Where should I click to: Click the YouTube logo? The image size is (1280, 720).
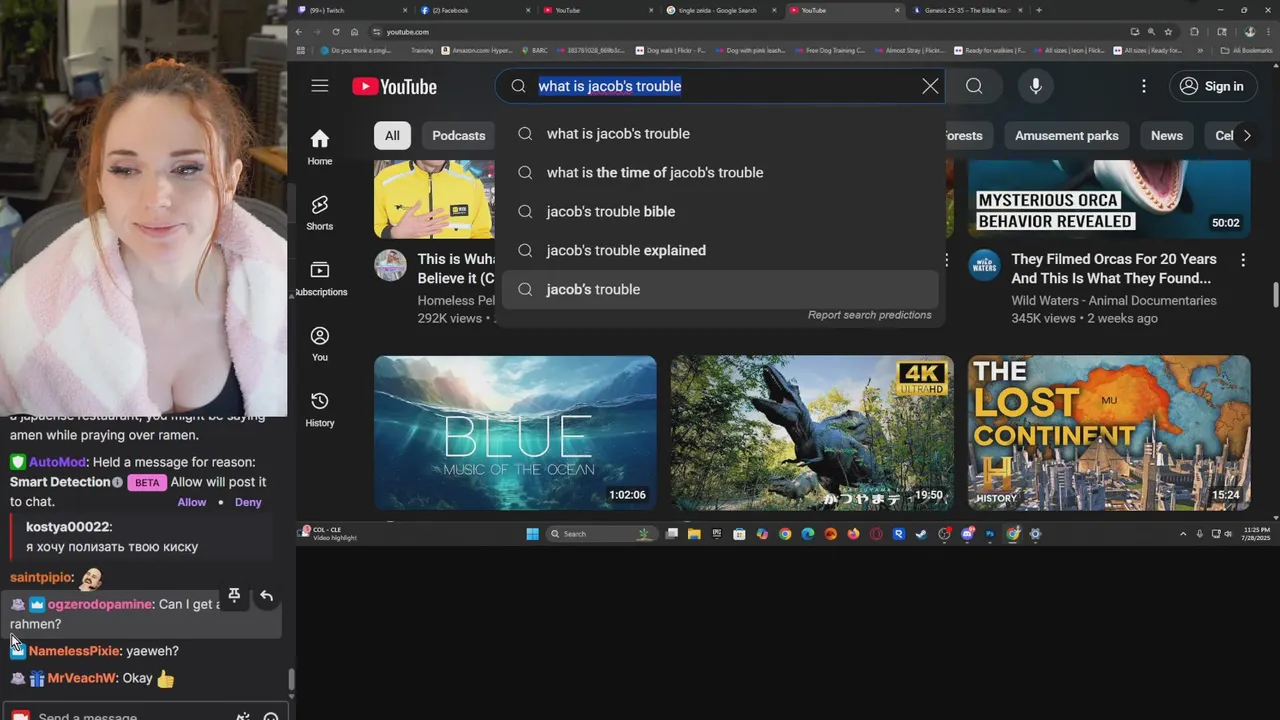tap(394, 87)
